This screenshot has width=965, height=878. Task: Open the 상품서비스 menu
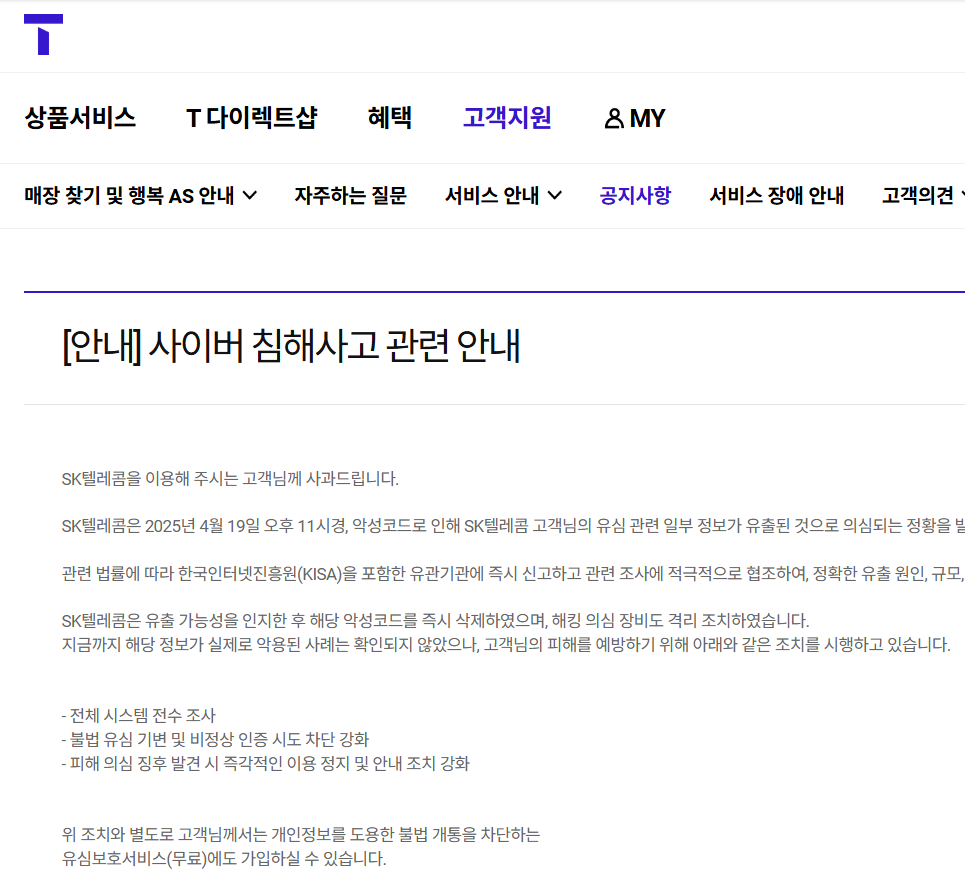pos(80,118)
